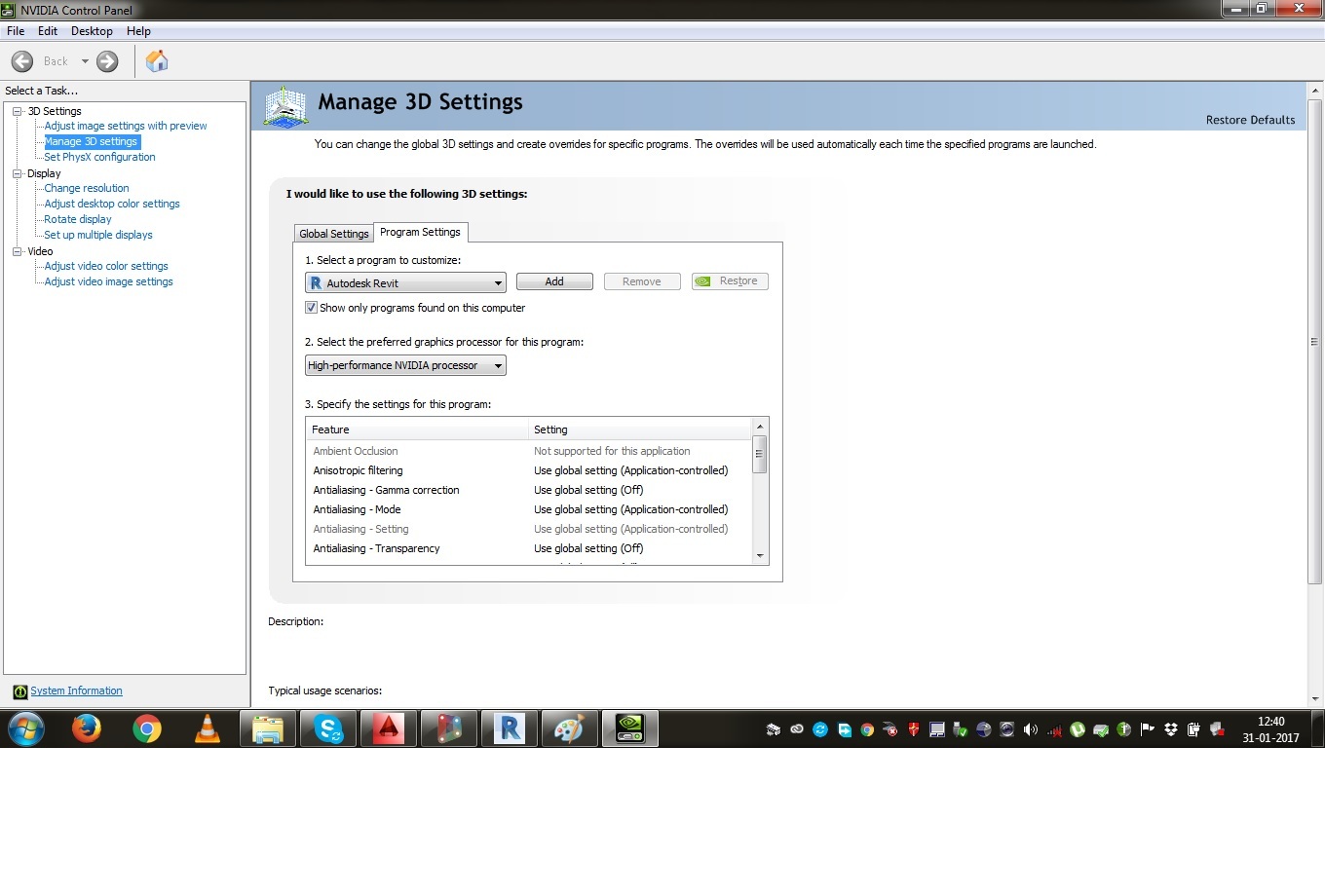This screenshot has width=1325, height=896.
Task: Open the Help menu
Action: (x=138, y=31)
